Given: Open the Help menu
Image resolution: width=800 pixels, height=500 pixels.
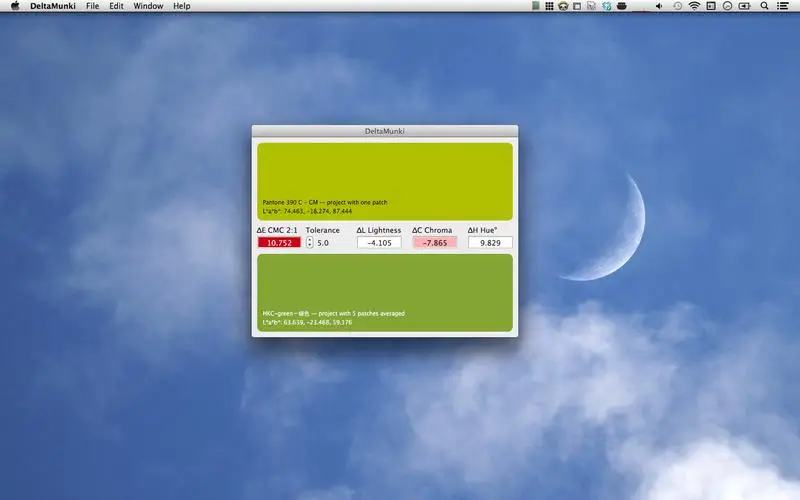Looking at the screenshot, I should [x=182, y=6].
